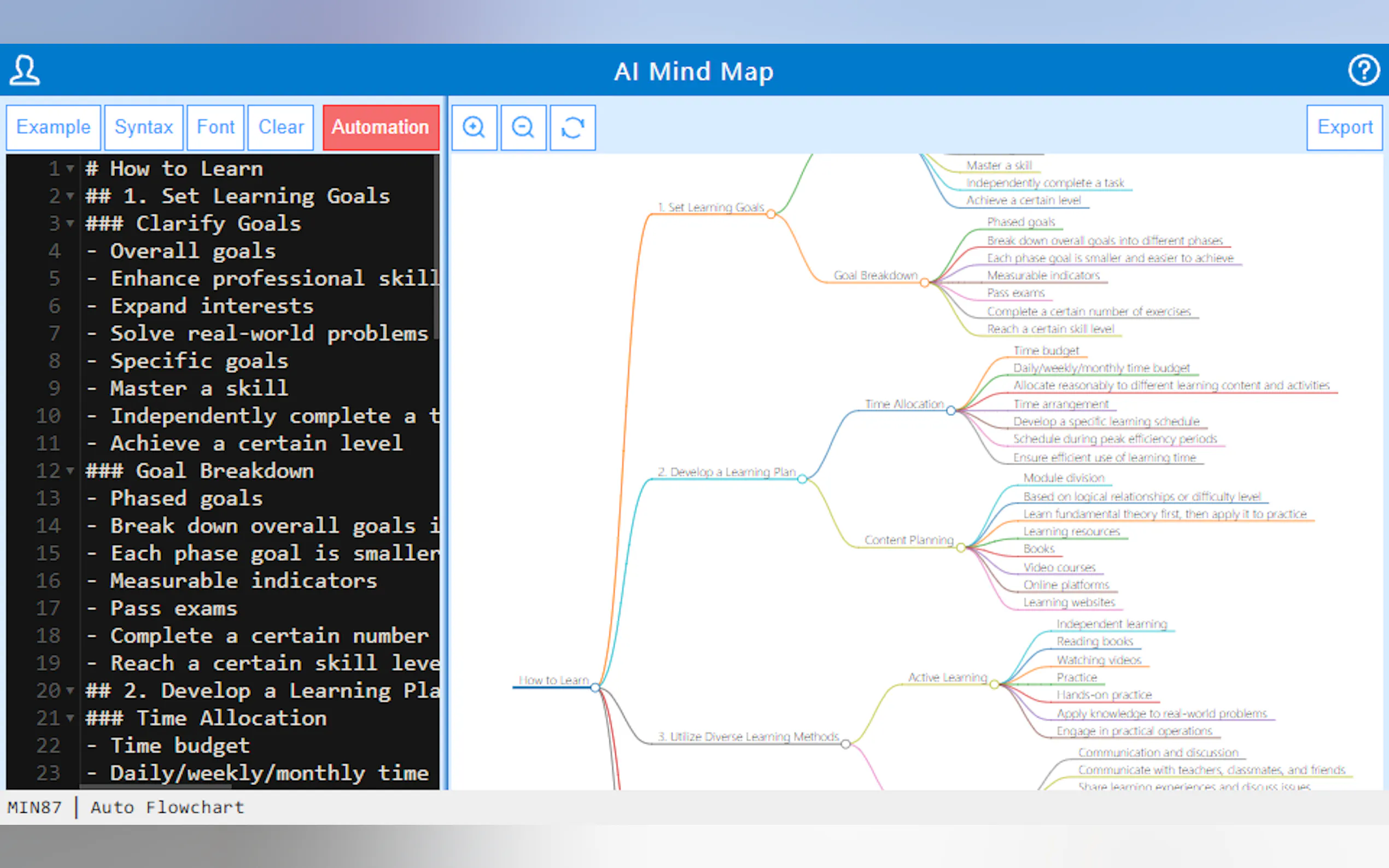Zoom out of the mind map
Screen dimensions: 1389x868
pyautogui.click(x=523, y=127)
